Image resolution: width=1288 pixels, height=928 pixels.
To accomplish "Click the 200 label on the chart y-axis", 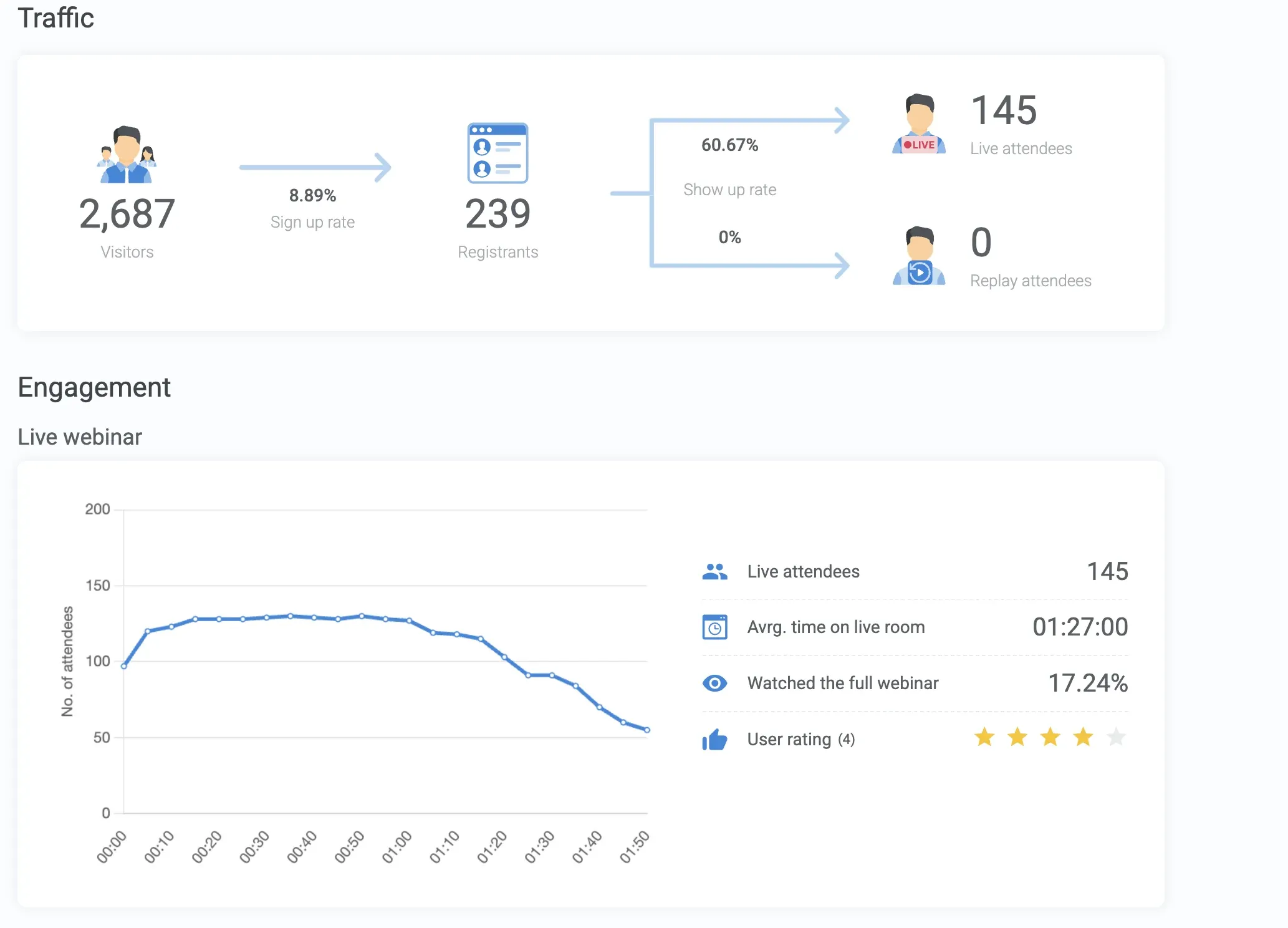I will point(97,509).
